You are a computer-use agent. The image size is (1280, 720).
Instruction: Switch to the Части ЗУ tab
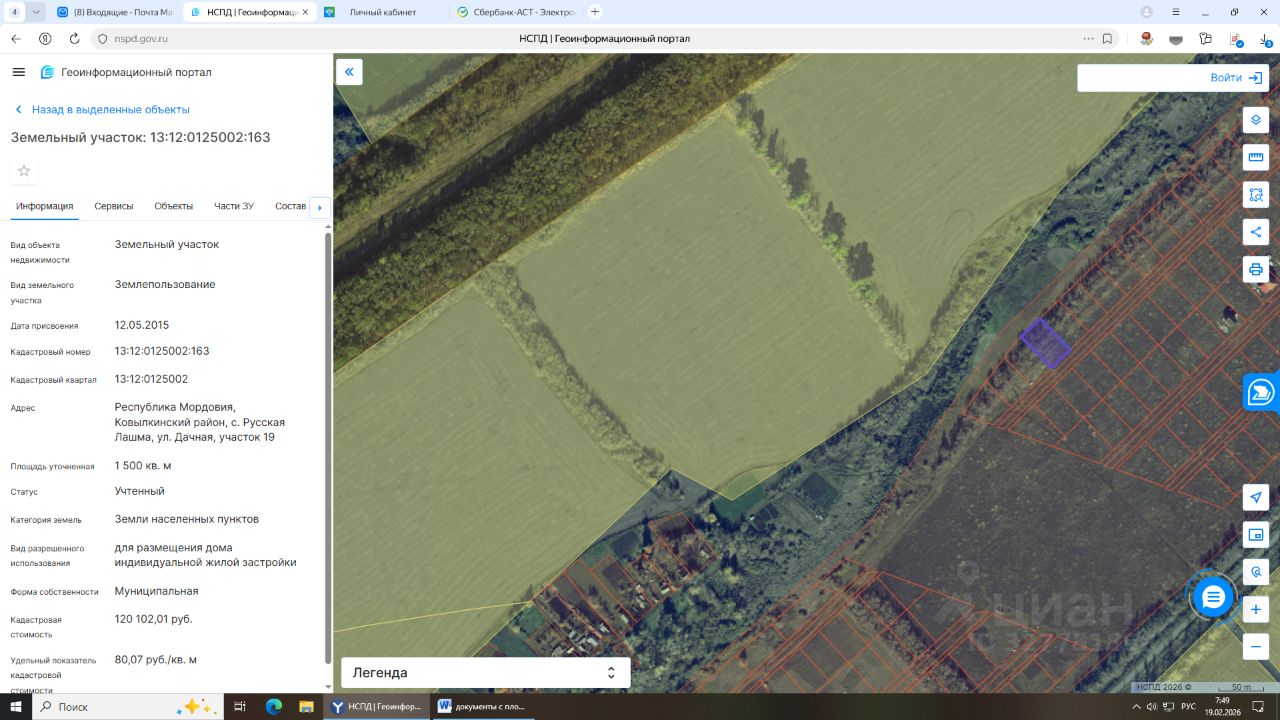click(234, 206)
